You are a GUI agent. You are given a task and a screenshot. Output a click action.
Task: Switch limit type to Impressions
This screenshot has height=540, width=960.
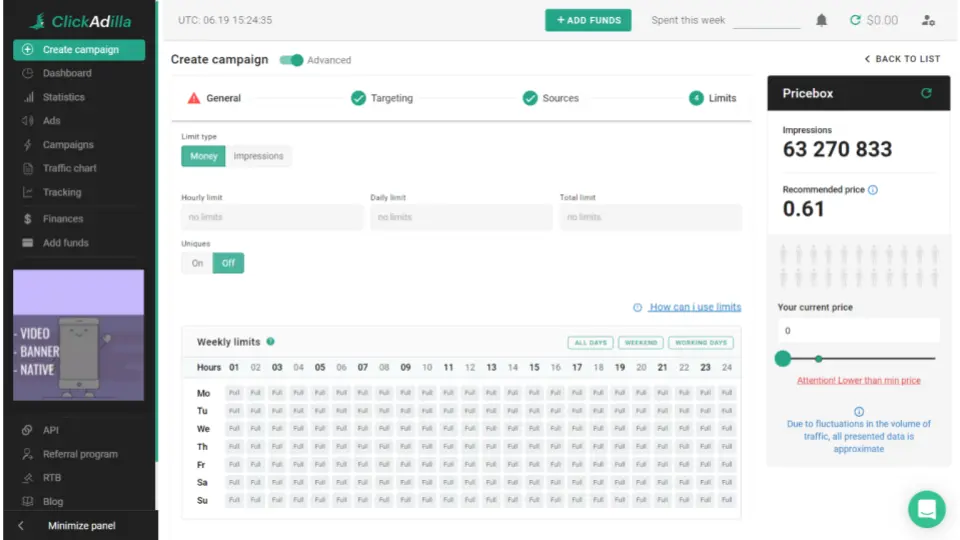click(x=258, y=156)
